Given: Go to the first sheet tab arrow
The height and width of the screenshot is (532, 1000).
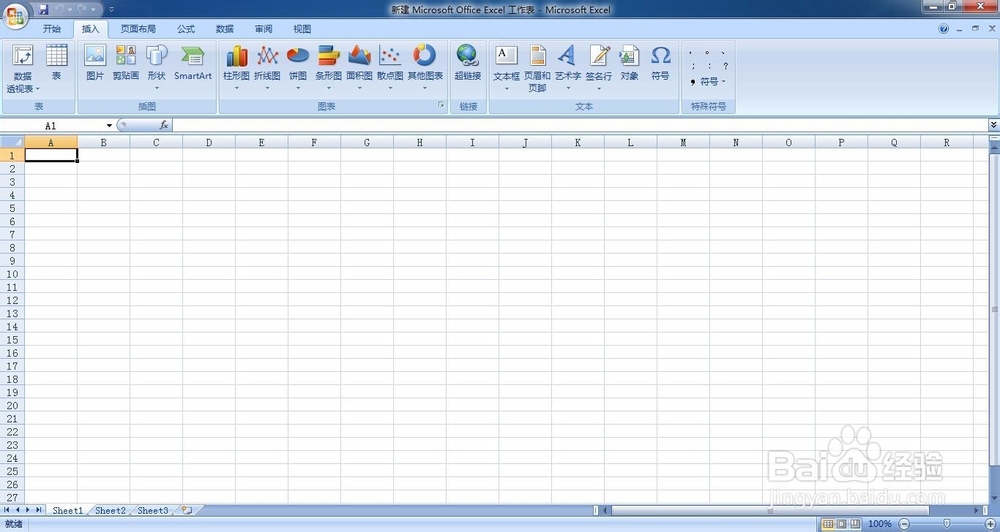Looking at the screenshot, I should tap(7, 510).
